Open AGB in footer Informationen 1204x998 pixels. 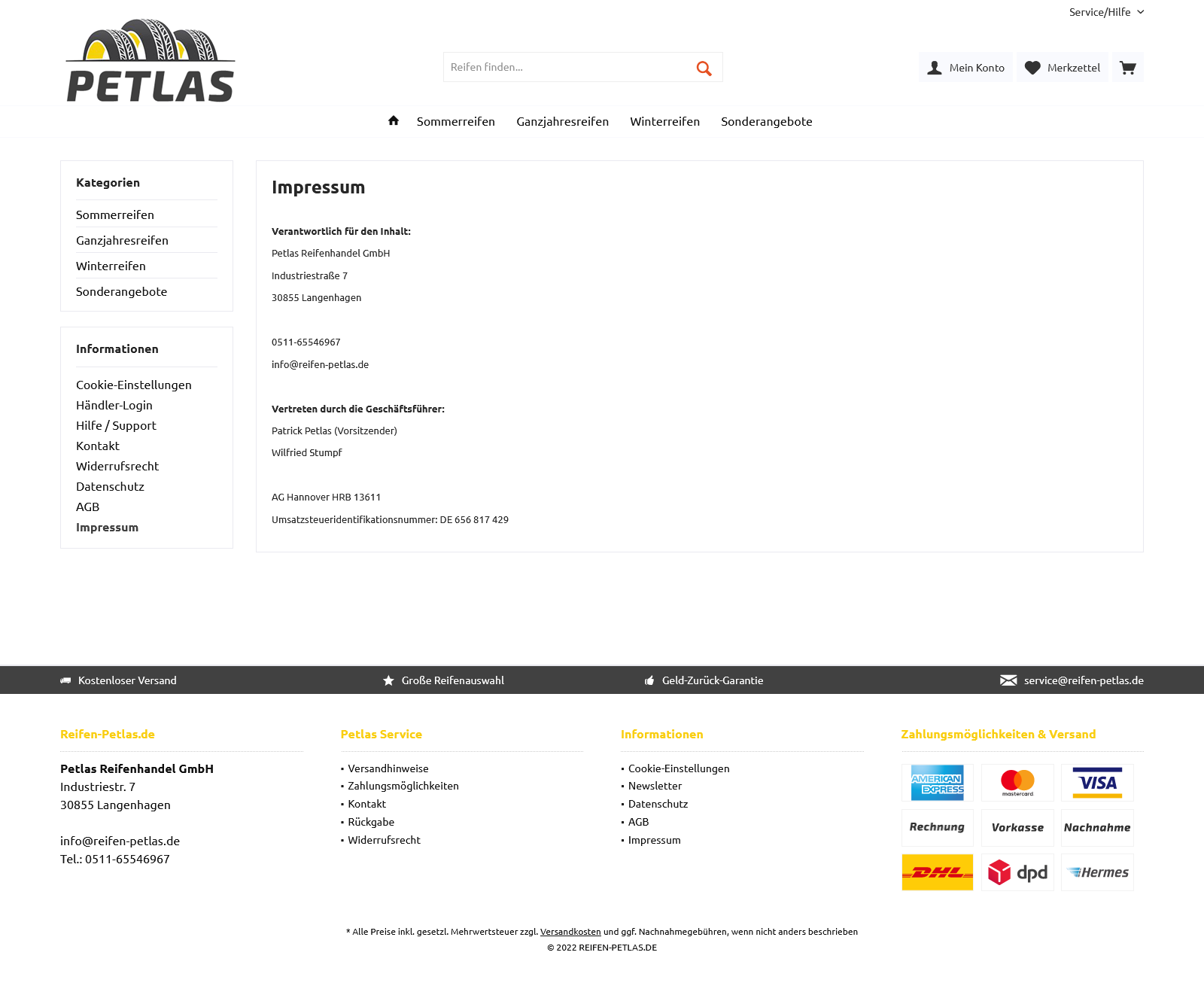point(639,822)
